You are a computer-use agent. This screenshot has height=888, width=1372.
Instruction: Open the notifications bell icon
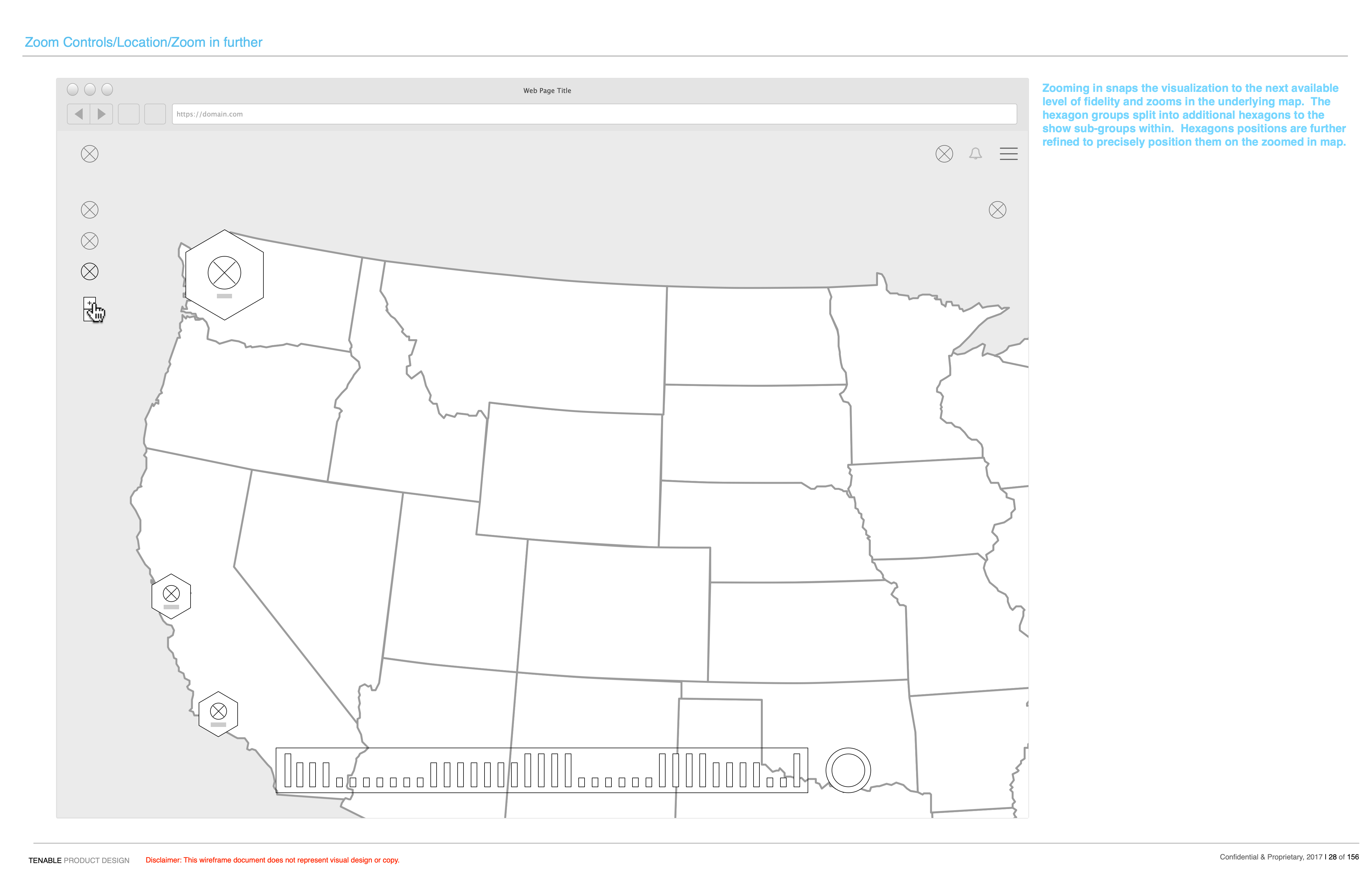(x=975, y=154)
